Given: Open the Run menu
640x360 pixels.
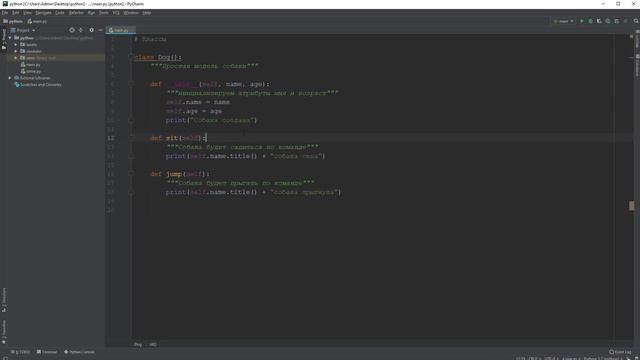Looking at the screenshot, I should [91, 13].
